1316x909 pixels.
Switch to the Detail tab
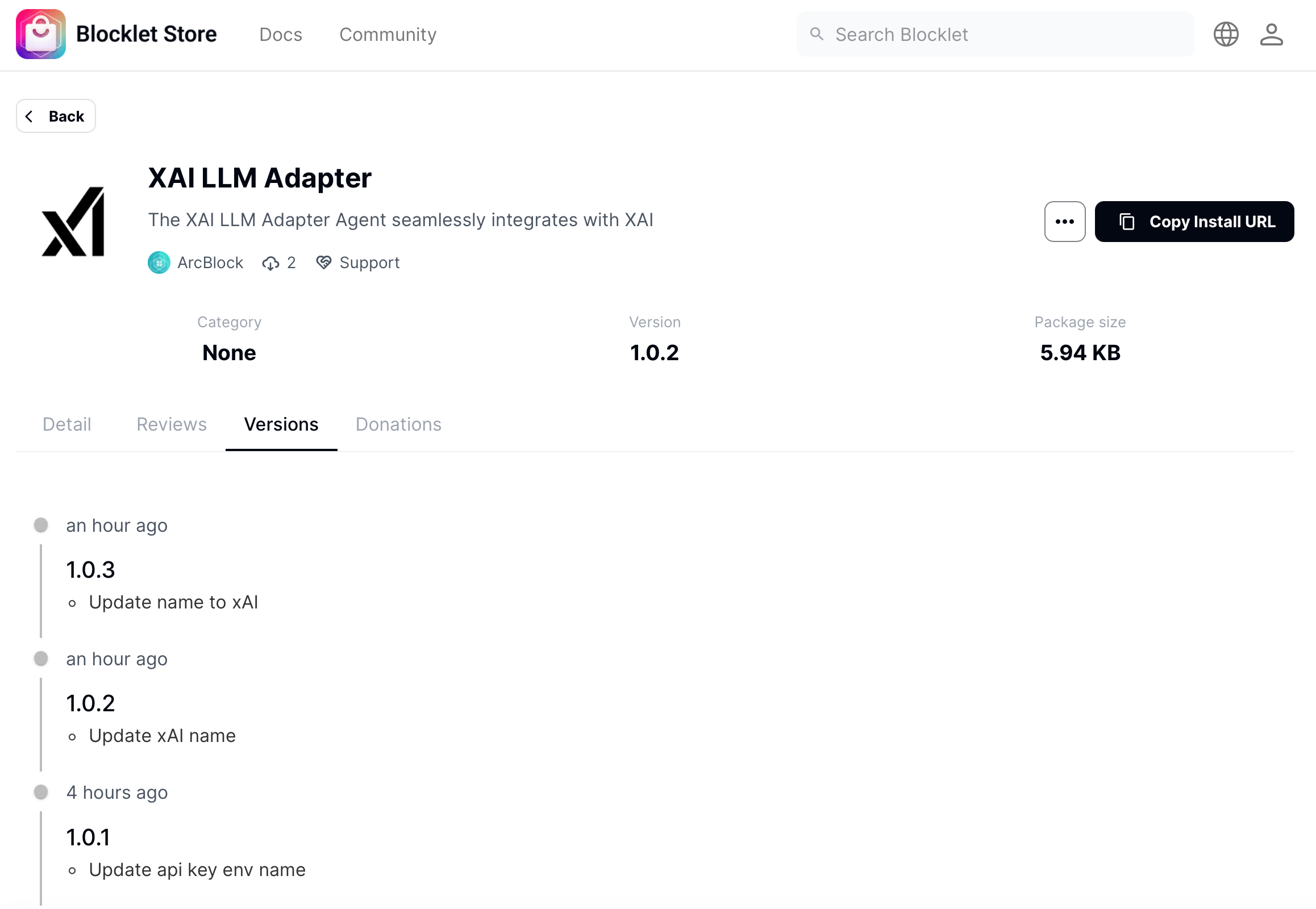tap(66, 424)
